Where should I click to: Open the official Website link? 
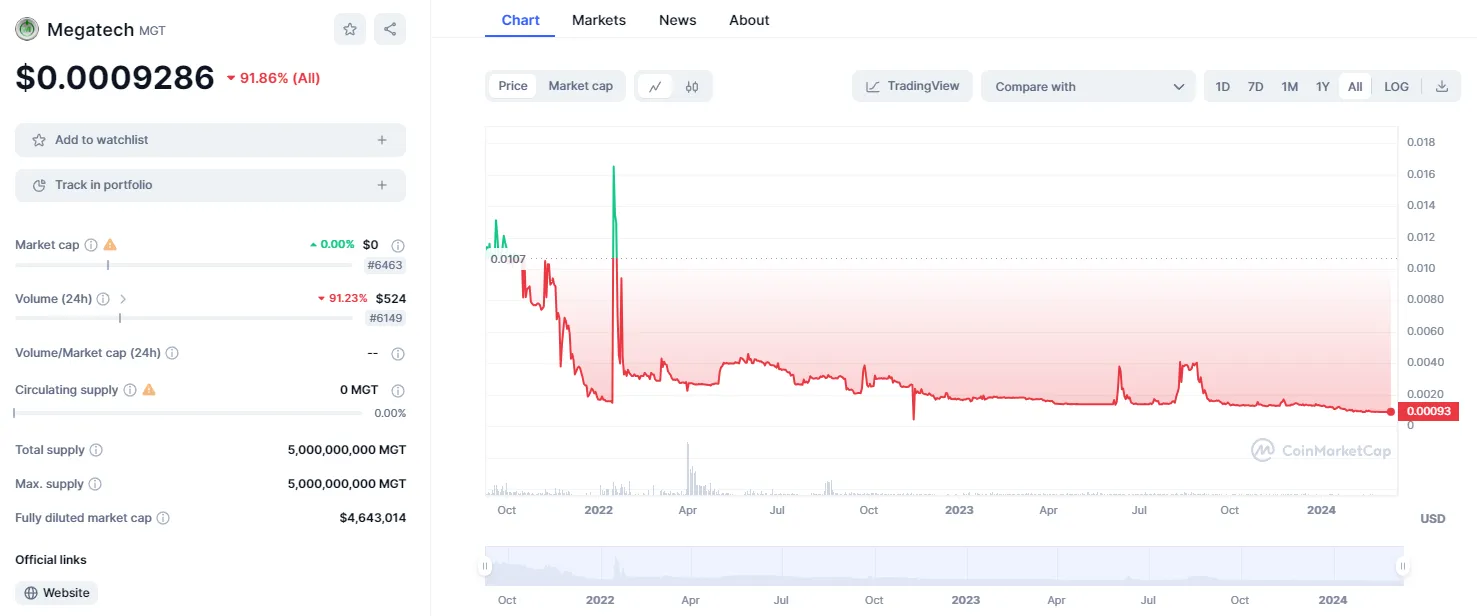pyautogui.click(x=56, y=593)
